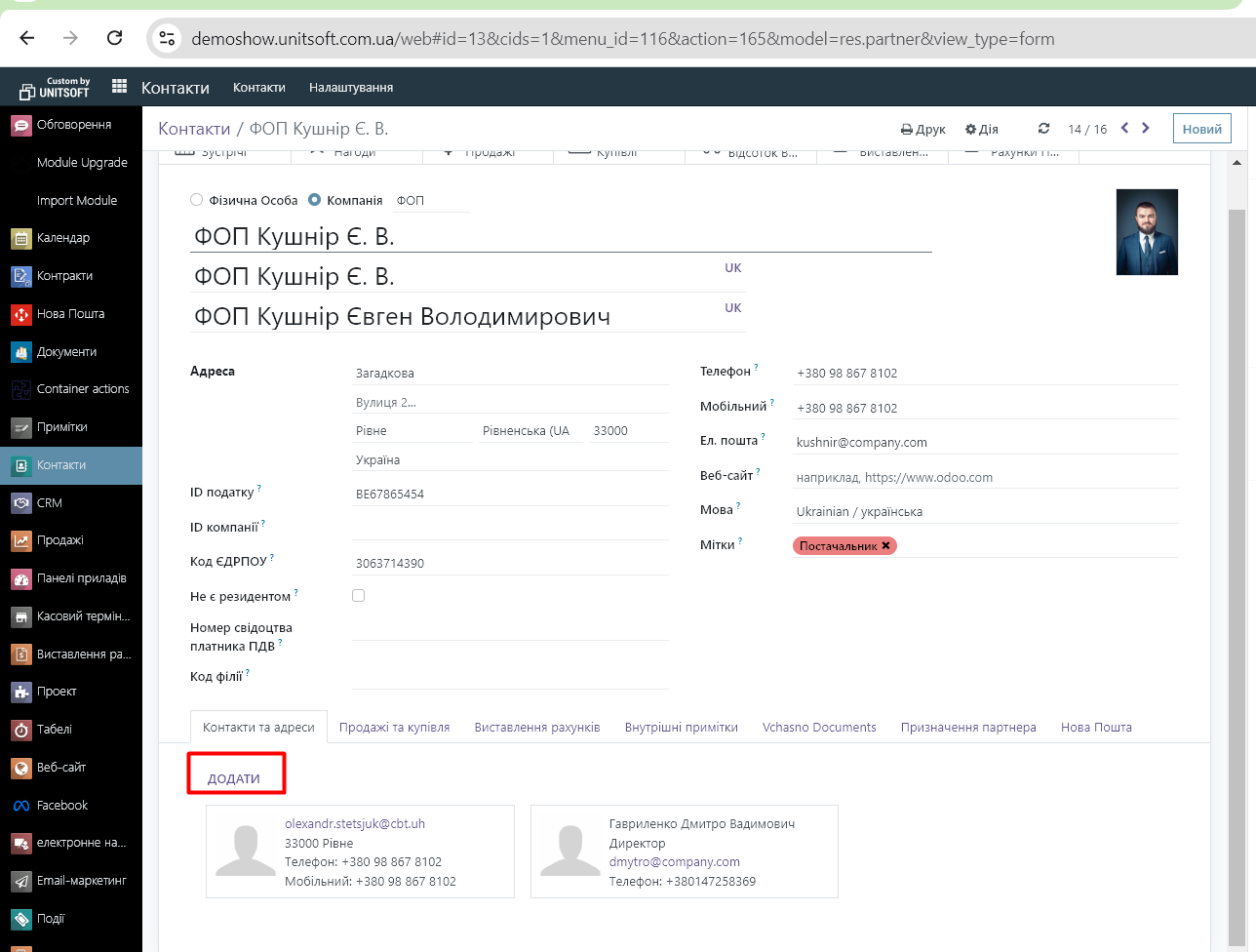Viewport: 1256px width, 952px height.
Task: Open Календар app icon in sidebar
Action: (x=21, y=238)
